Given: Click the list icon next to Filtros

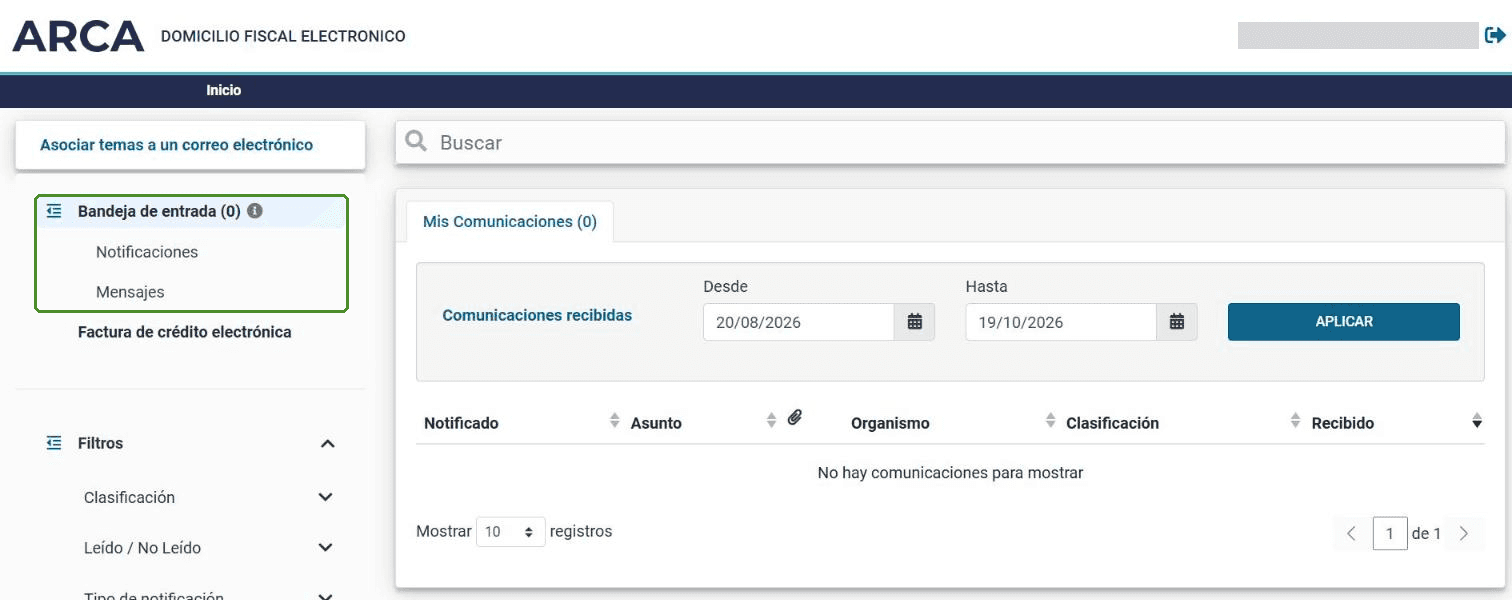Looking at the screenshot, I should click(54, 442).
